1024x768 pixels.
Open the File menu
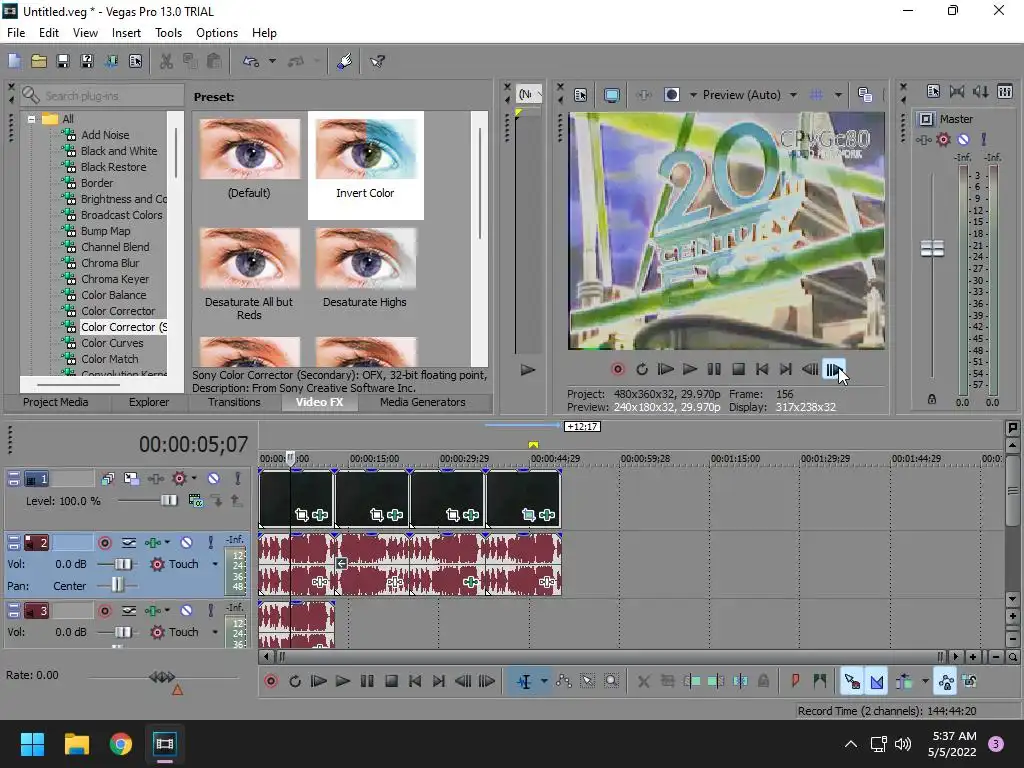(16, 33)
